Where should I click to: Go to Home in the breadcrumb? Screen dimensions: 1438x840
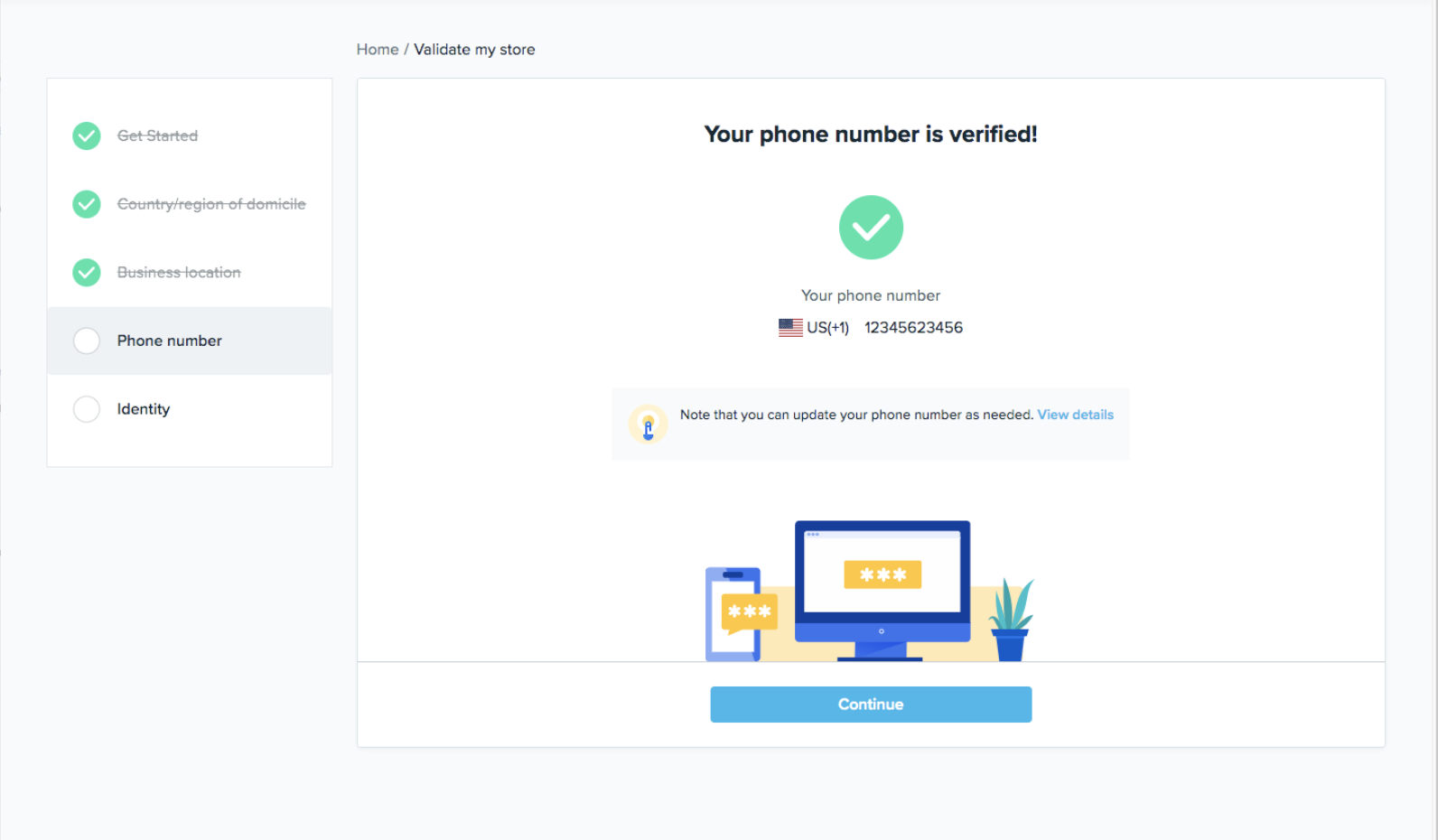pyautogui.click(x=378, y=50)
